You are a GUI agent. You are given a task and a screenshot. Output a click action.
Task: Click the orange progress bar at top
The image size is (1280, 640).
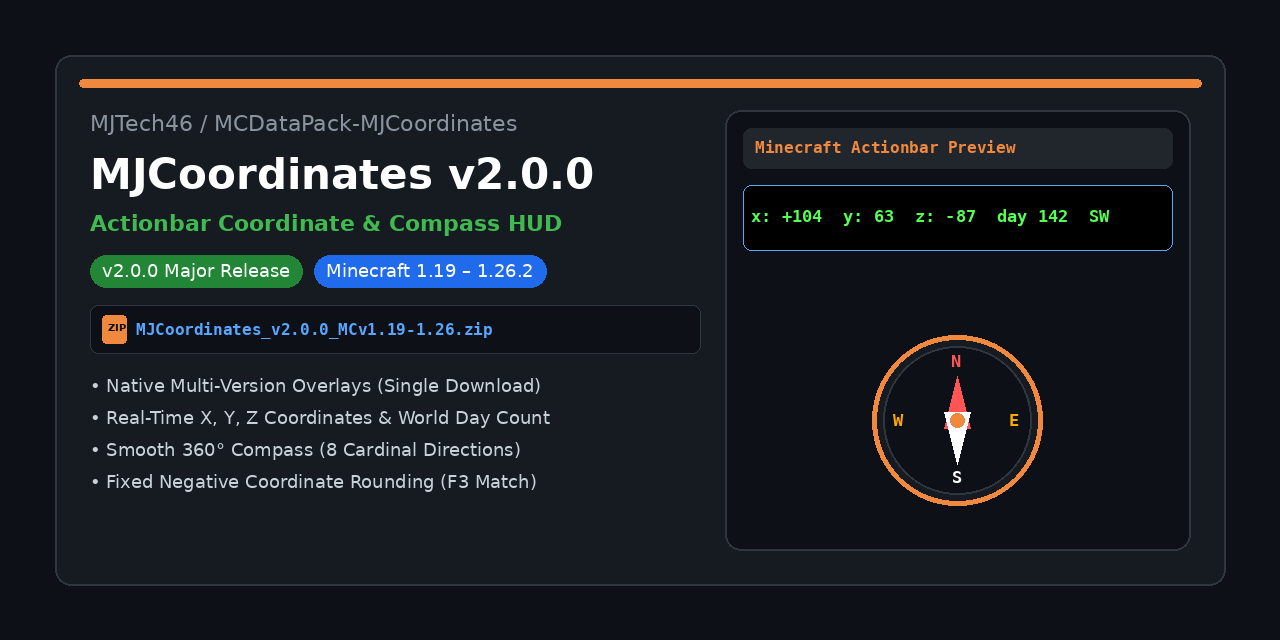[640, 83]
